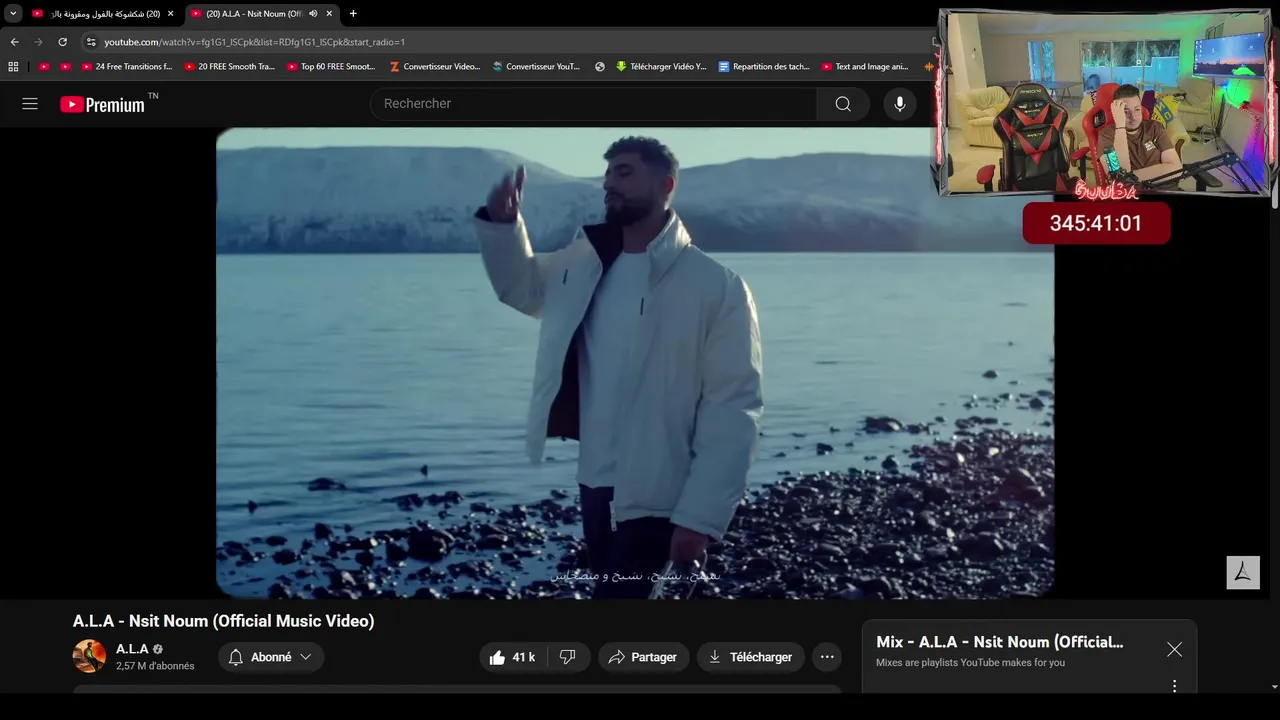This screenshot has width=1280, height=720.
Task: Switch to the first Arabic-titled YouTube tab
Action: [x=103, y=14]
